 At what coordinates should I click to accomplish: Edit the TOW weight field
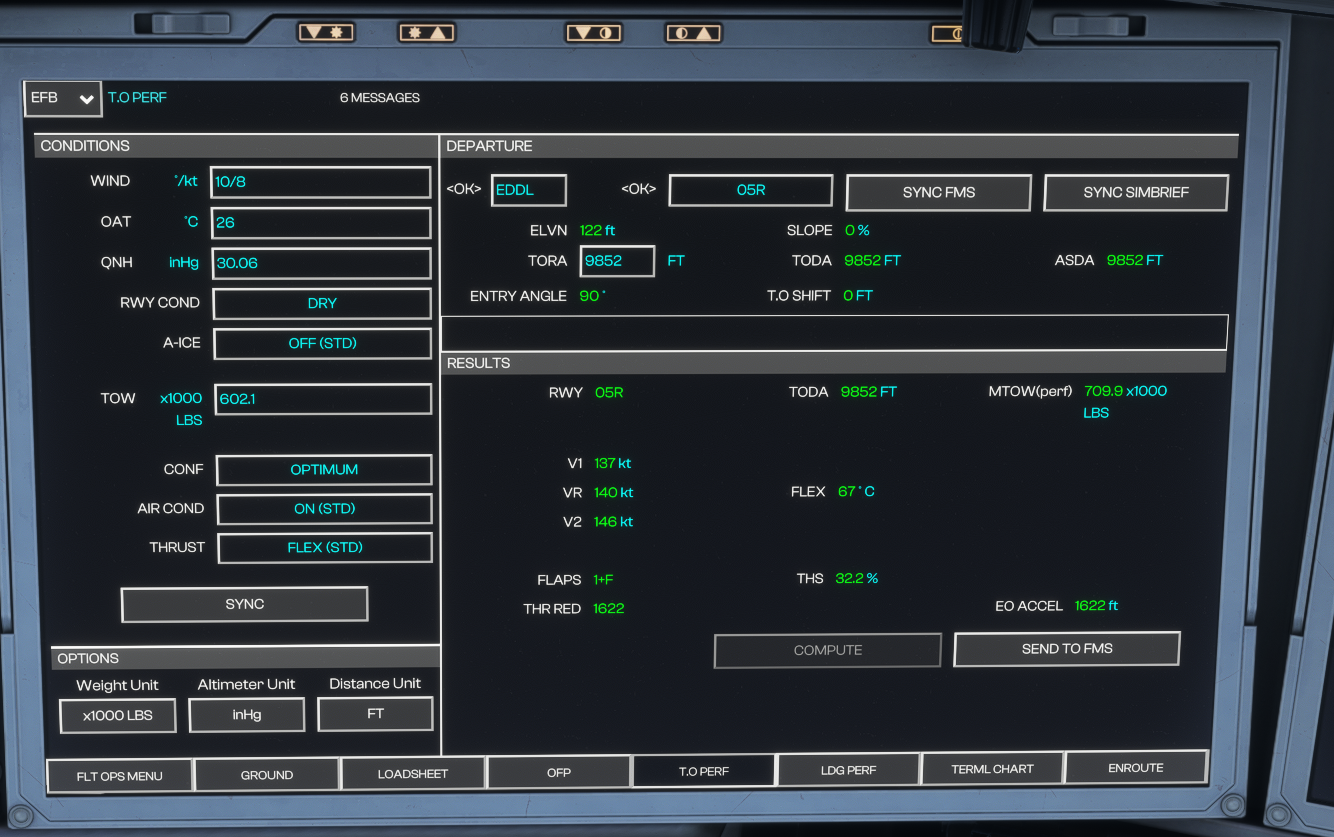pos(323,398)
